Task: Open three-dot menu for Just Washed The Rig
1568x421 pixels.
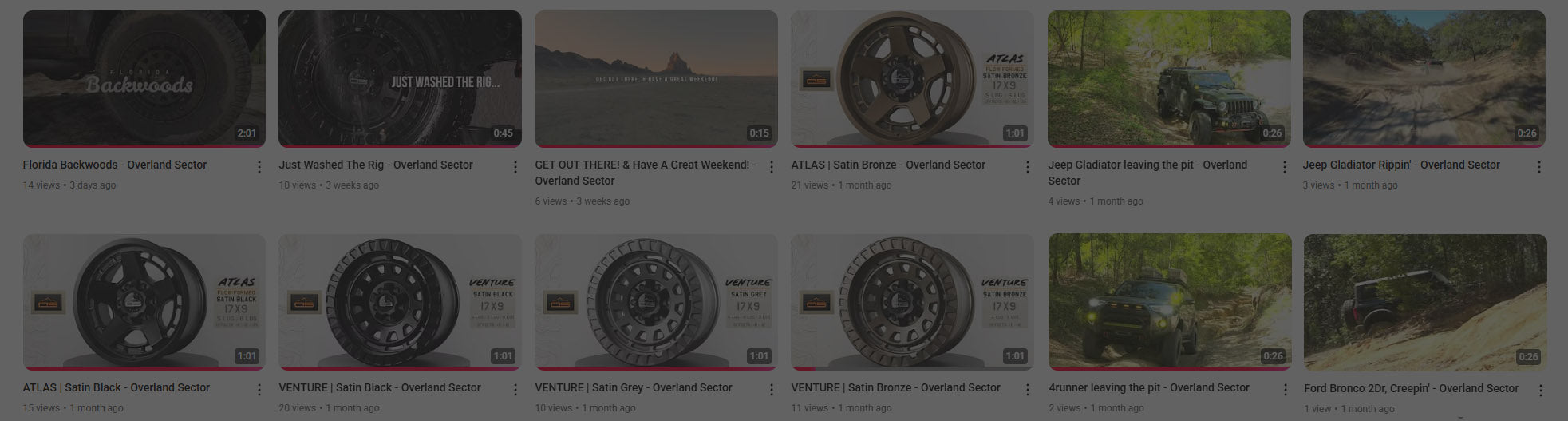Action: (x=515, y=167)
